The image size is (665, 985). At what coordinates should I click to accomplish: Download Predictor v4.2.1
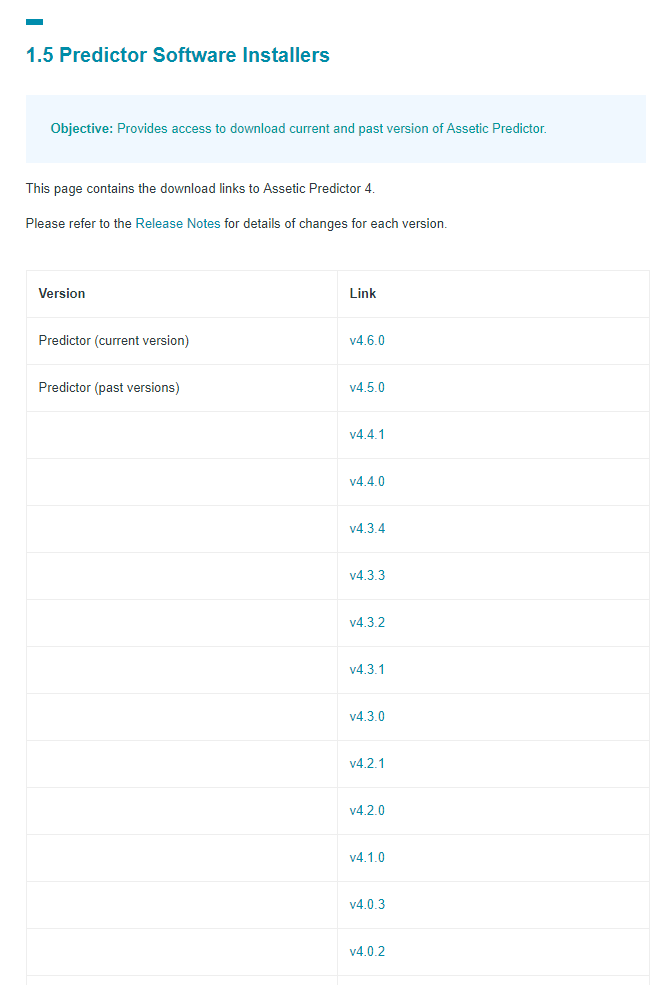coord(367,764)
